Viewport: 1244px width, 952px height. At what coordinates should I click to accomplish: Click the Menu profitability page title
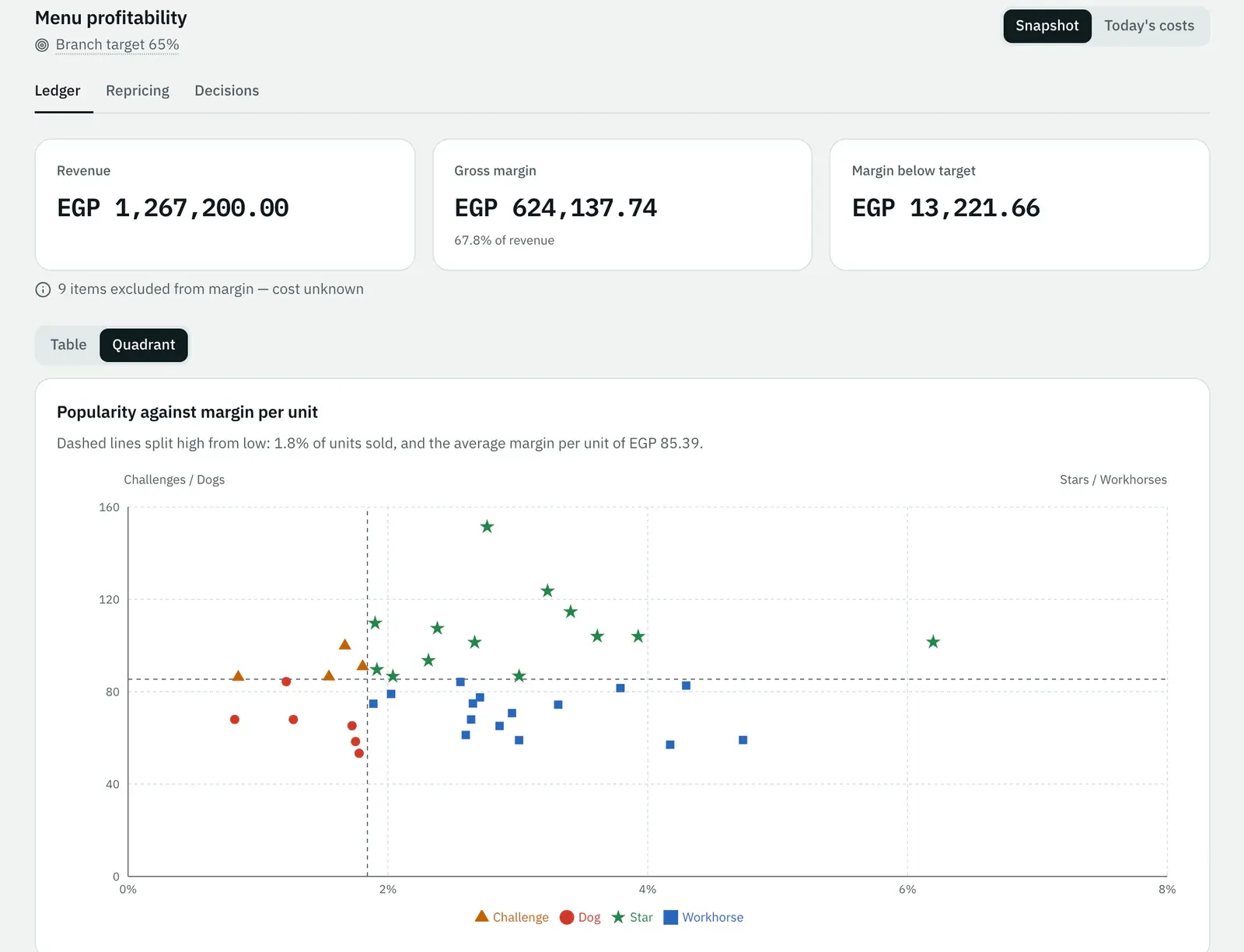(111, 18)
